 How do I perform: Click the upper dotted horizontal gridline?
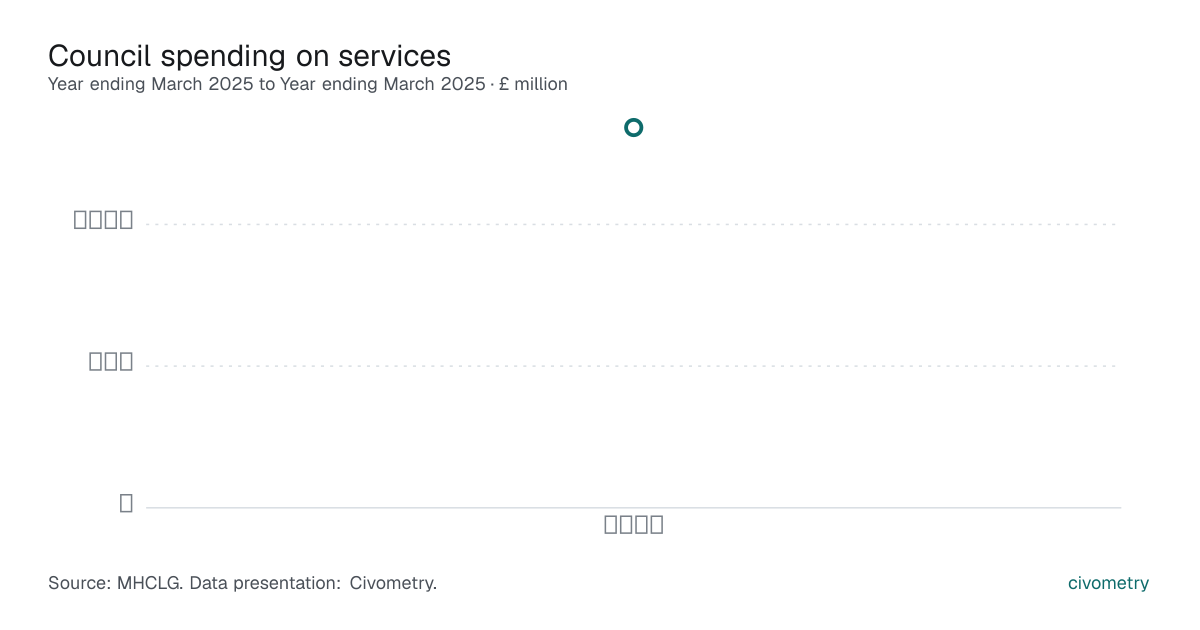633,224
